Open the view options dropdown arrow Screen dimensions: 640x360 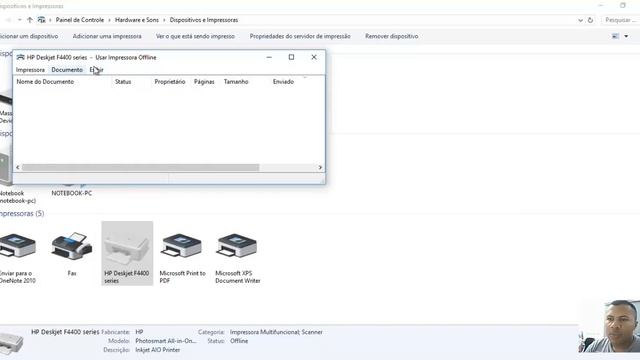[626, 36]
